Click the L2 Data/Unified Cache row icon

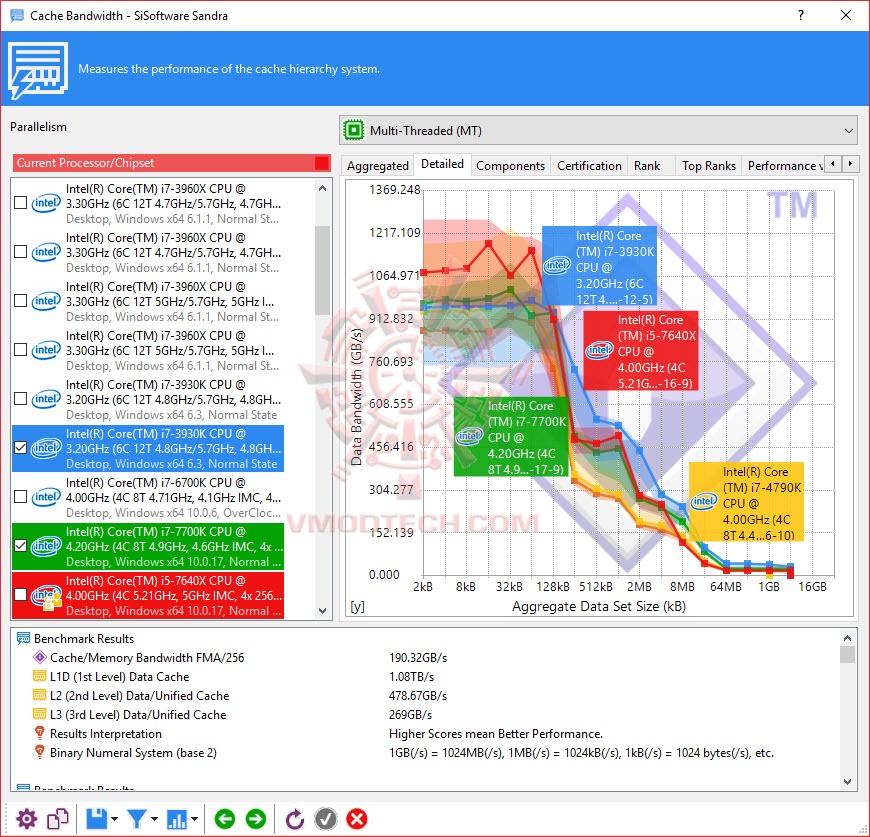click(39, 695)
